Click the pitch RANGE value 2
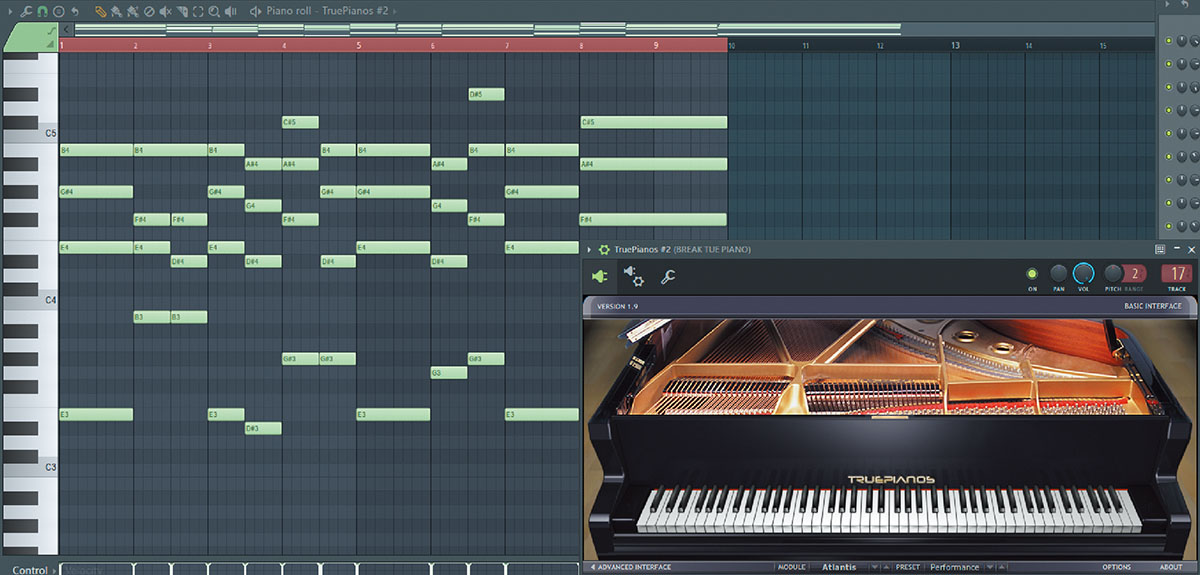Screen dimensions: 1200x575 point(1134,273)
